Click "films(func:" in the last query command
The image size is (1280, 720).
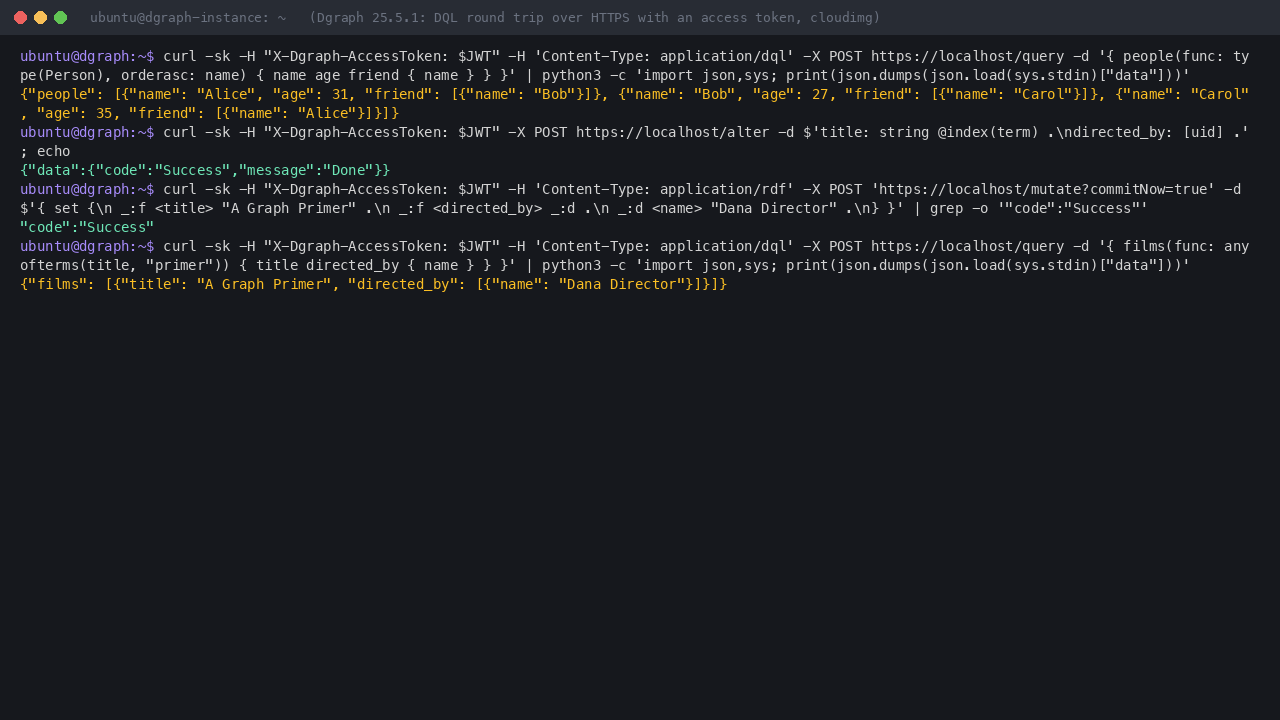click(1166, 246)
